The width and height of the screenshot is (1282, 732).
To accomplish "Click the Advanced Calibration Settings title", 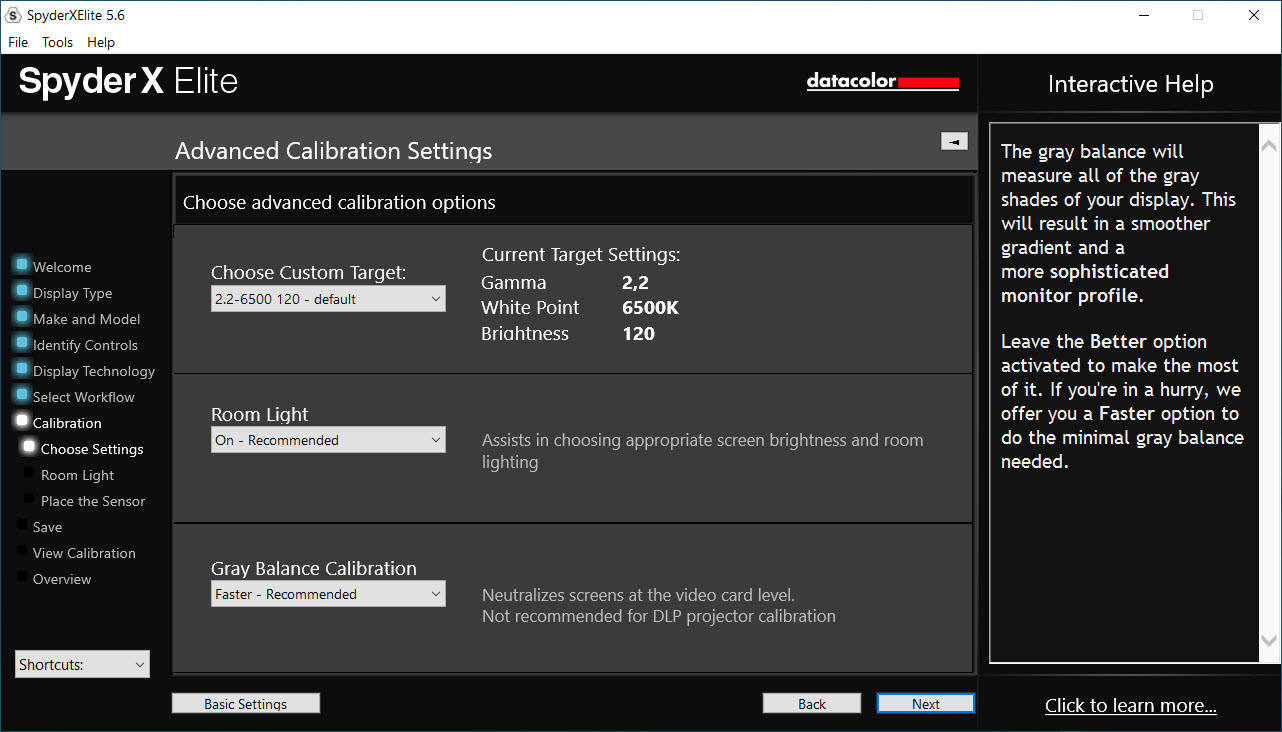I will (333, 151).
